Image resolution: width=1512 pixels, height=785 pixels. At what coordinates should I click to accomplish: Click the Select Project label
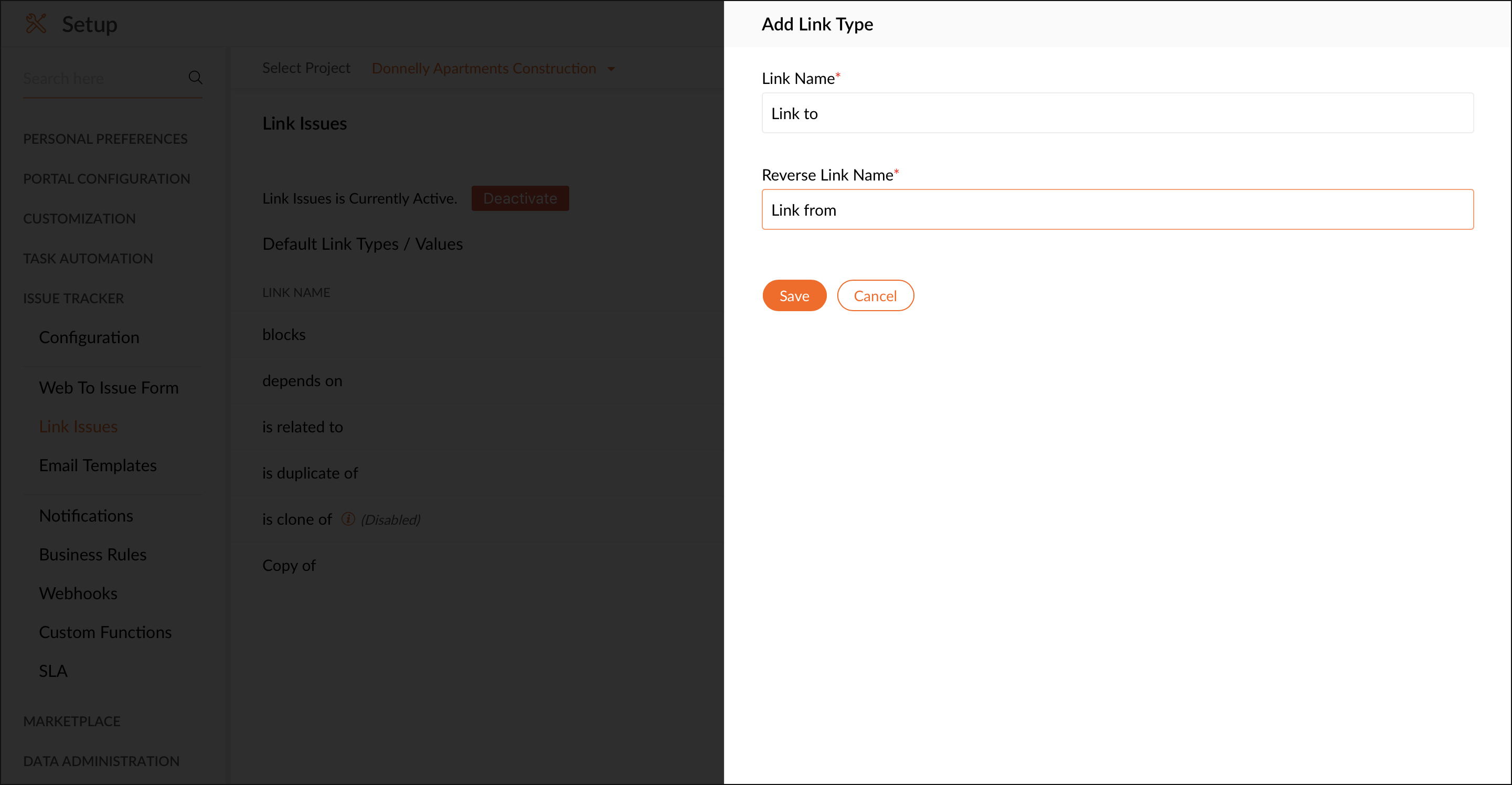click(x=306, y=68)
